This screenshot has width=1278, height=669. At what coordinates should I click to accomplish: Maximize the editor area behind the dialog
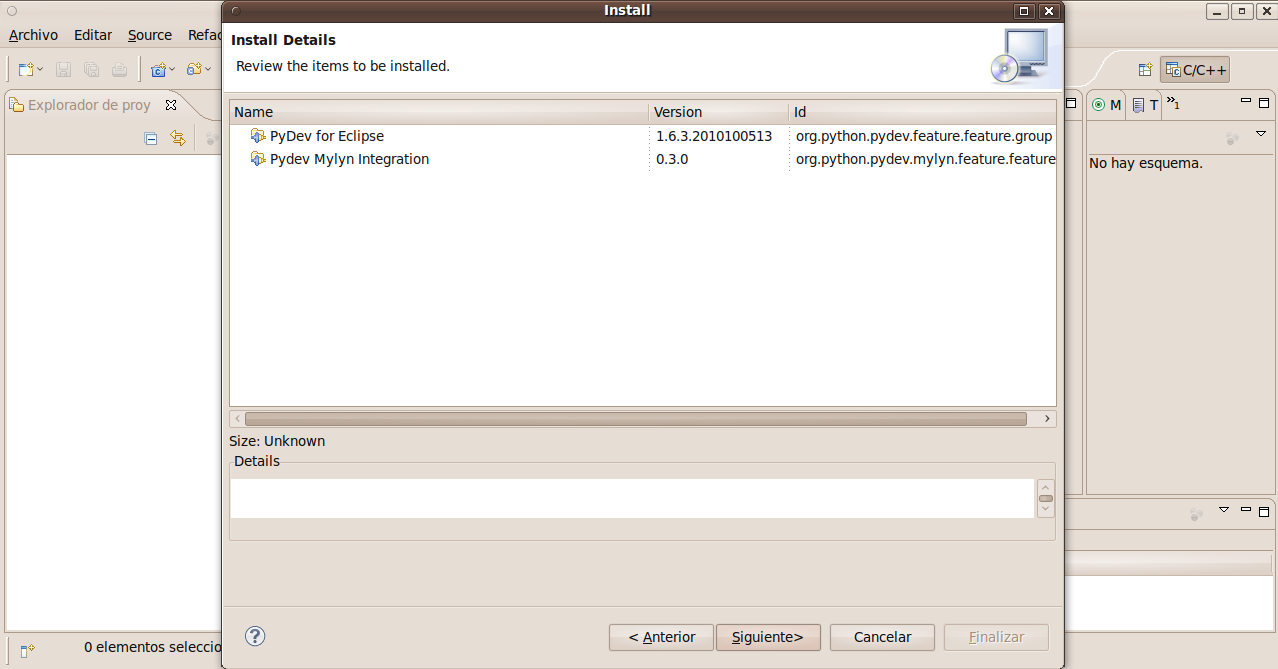click(1071, 102)
